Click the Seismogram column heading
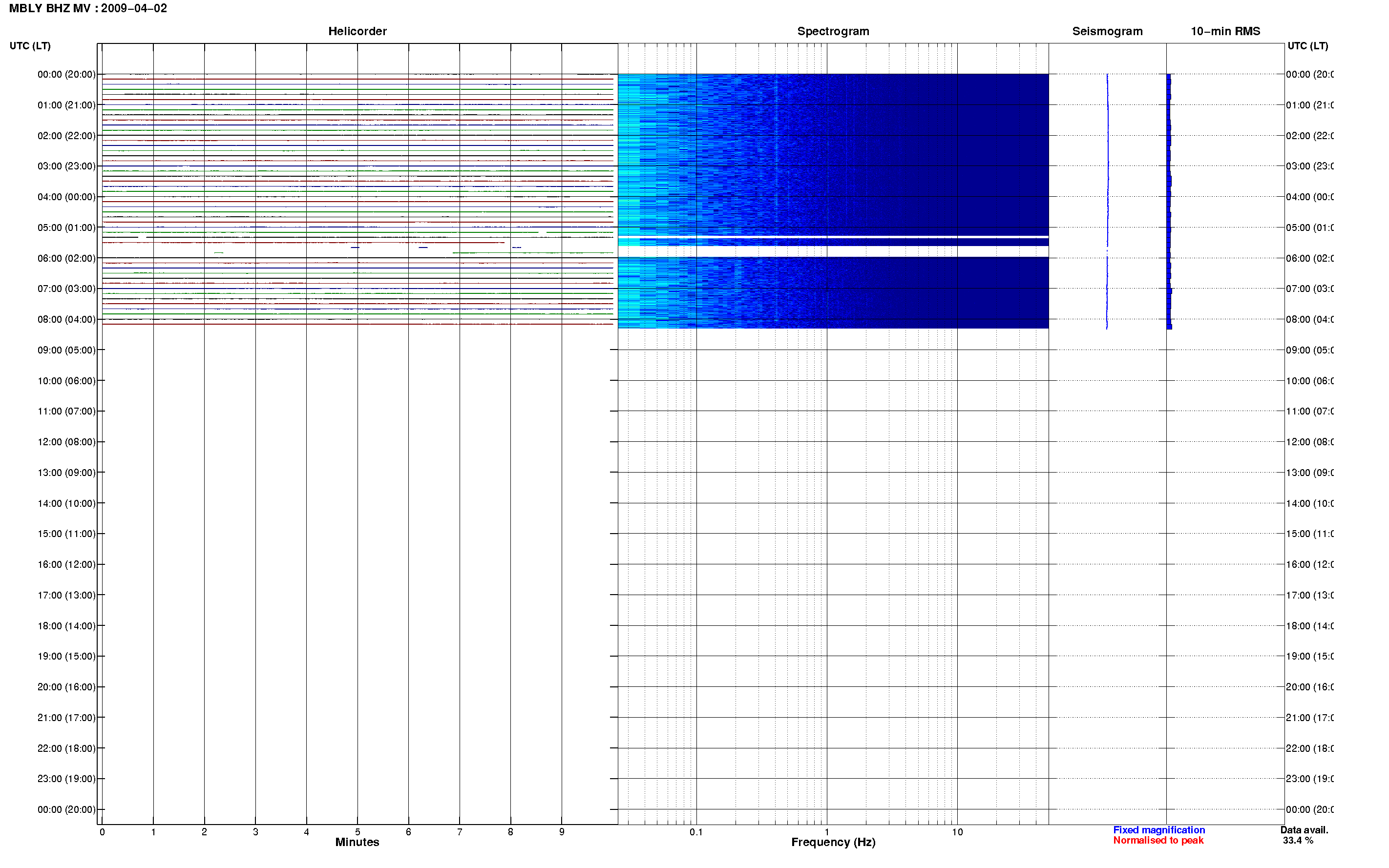Screen dimensions: 1389x868 pyautogui.click(x=1107, y=31)
